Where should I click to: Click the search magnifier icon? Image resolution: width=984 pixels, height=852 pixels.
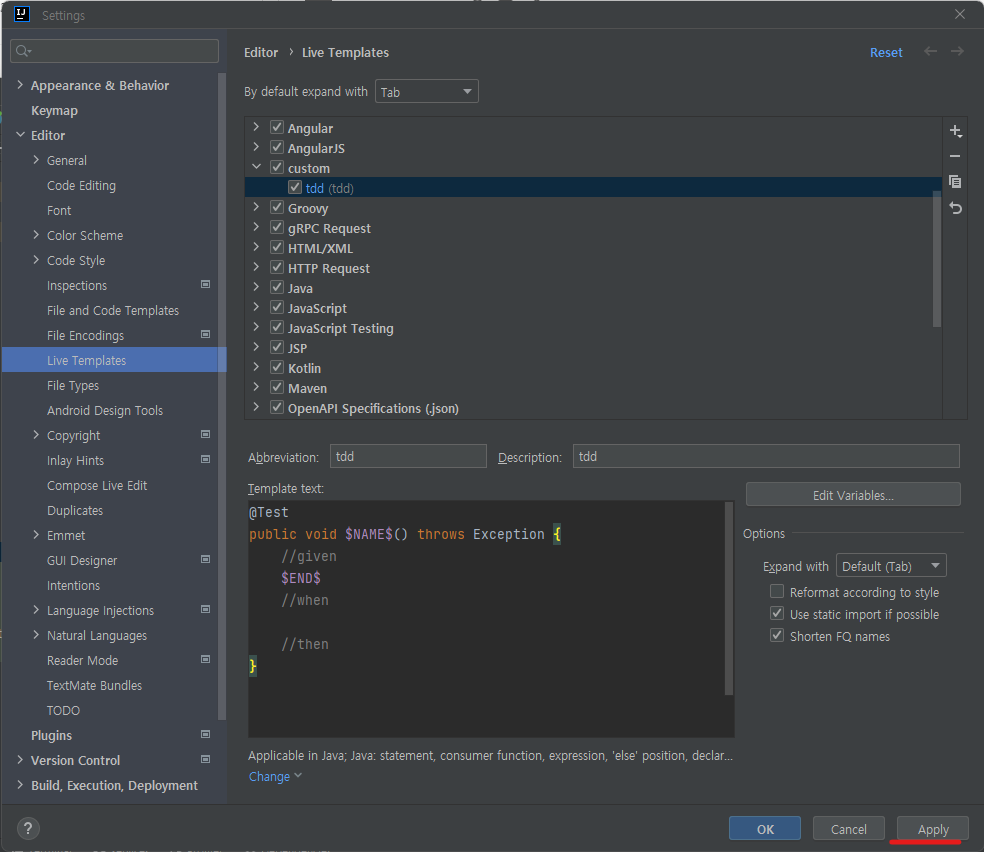[23, 51]
